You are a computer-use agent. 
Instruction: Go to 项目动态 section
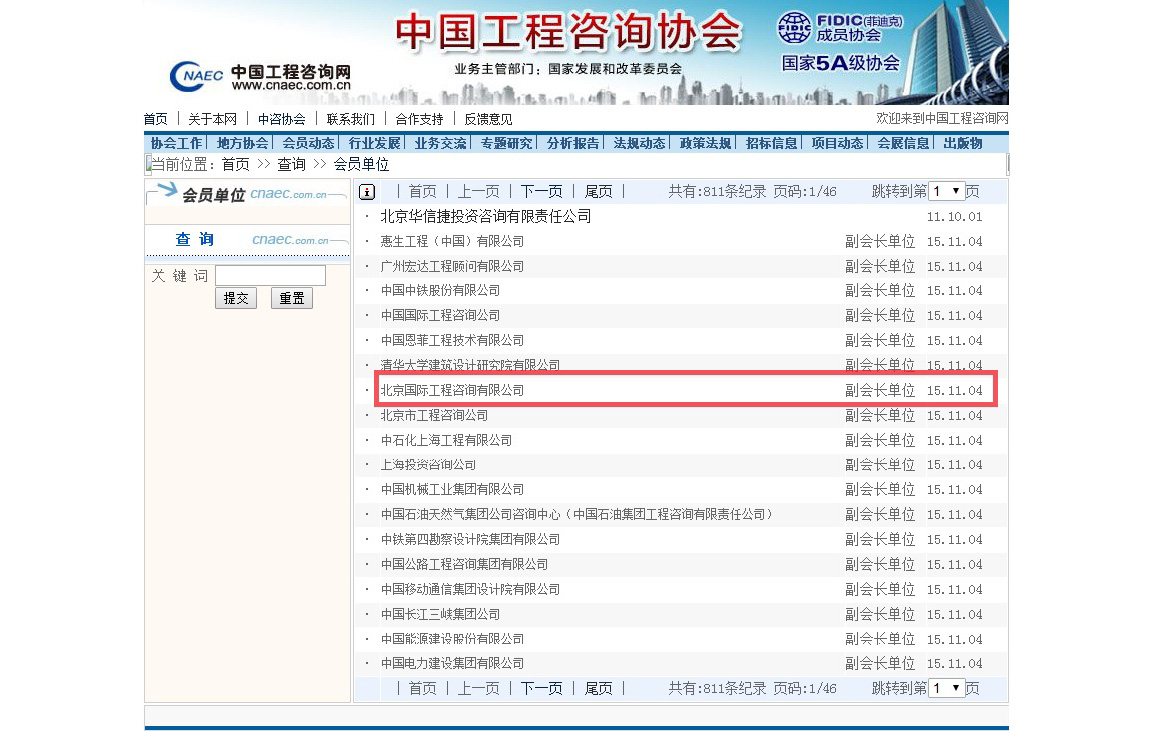point(838,143)
